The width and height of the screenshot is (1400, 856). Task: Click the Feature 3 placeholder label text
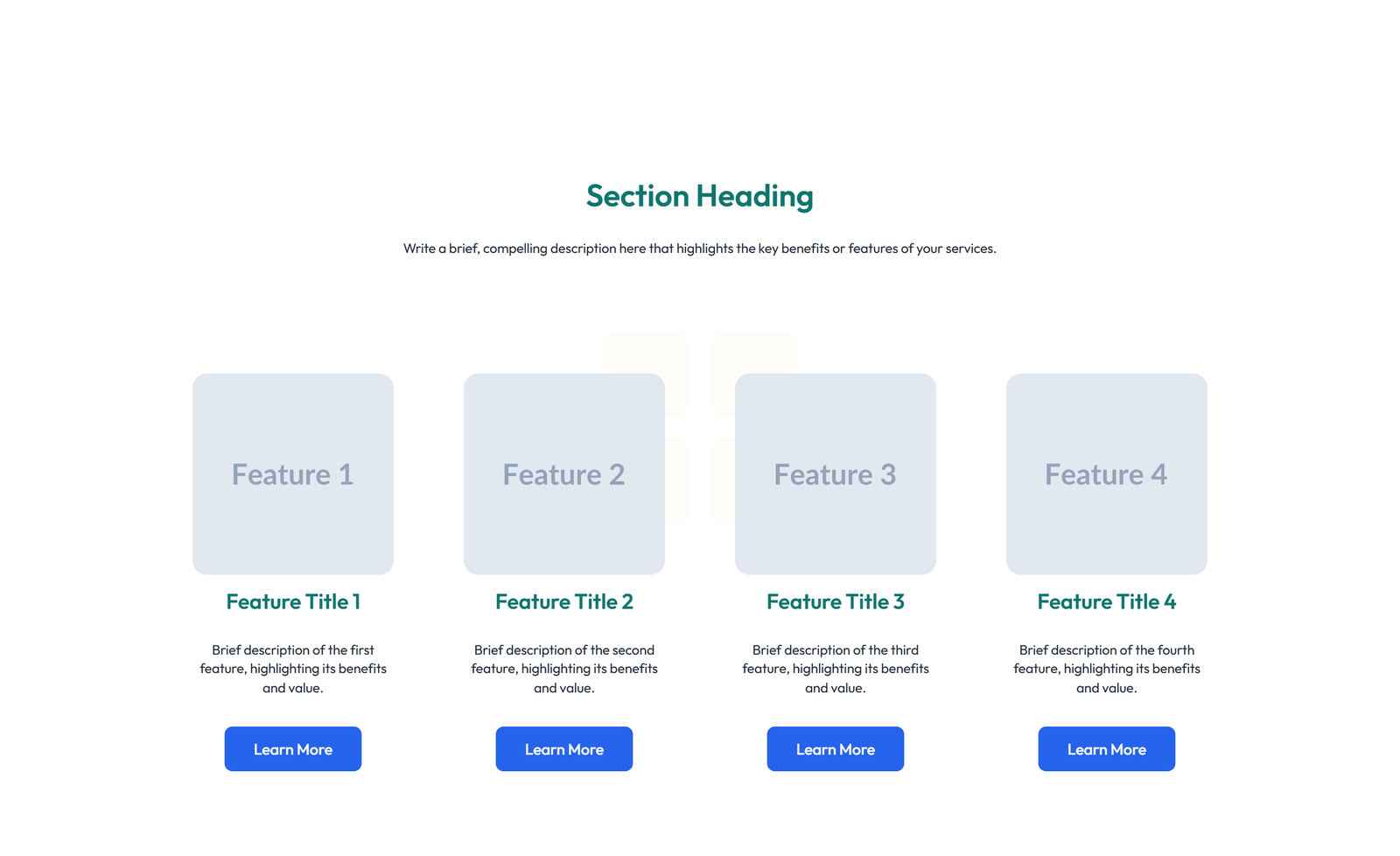tap(835, 474)
